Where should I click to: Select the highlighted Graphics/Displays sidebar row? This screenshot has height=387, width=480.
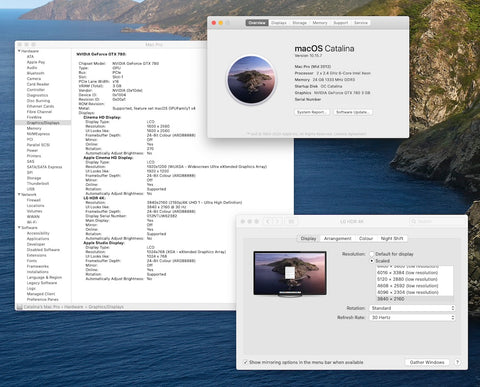click(x=43, y=123)
